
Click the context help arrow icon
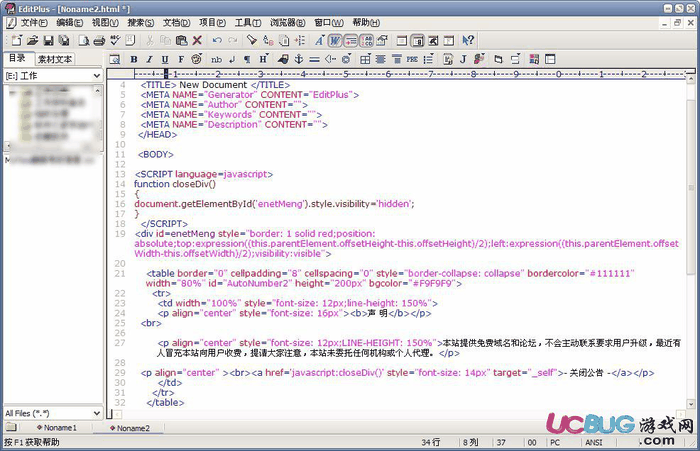pos(468,41)
